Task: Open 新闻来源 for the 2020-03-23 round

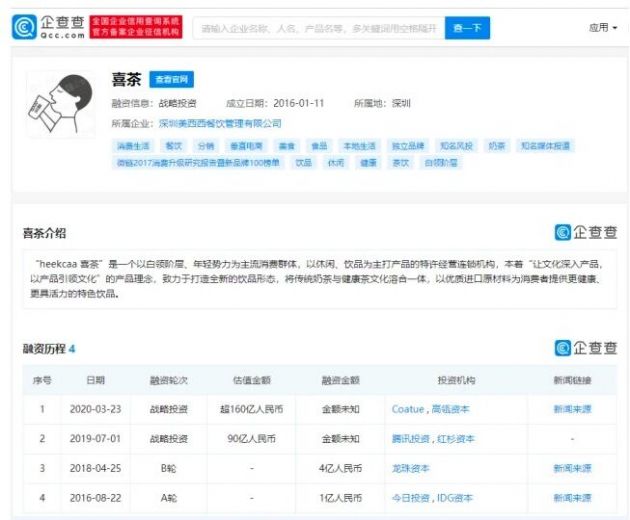Action: pyautogui.click(x=573, y=409)
